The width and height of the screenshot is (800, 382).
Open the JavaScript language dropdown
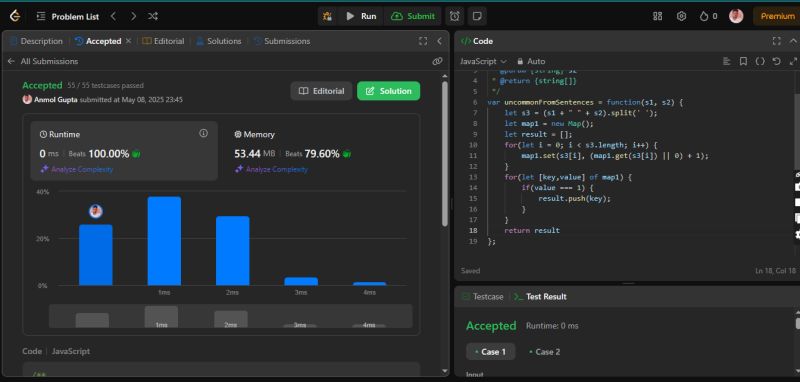tap(483, 61)
